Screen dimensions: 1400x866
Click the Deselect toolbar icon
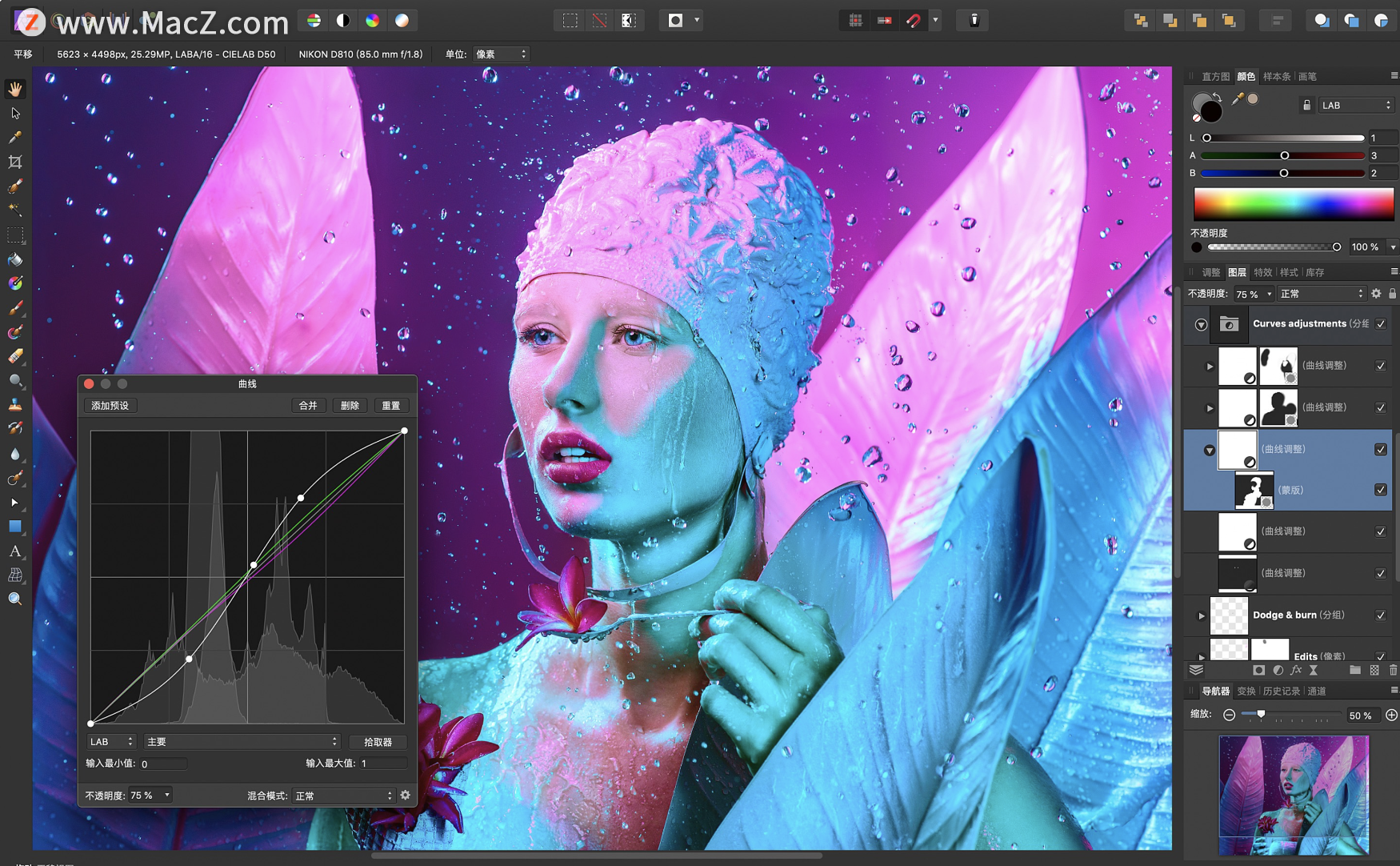pyautogui.click(x=599, y=21)
